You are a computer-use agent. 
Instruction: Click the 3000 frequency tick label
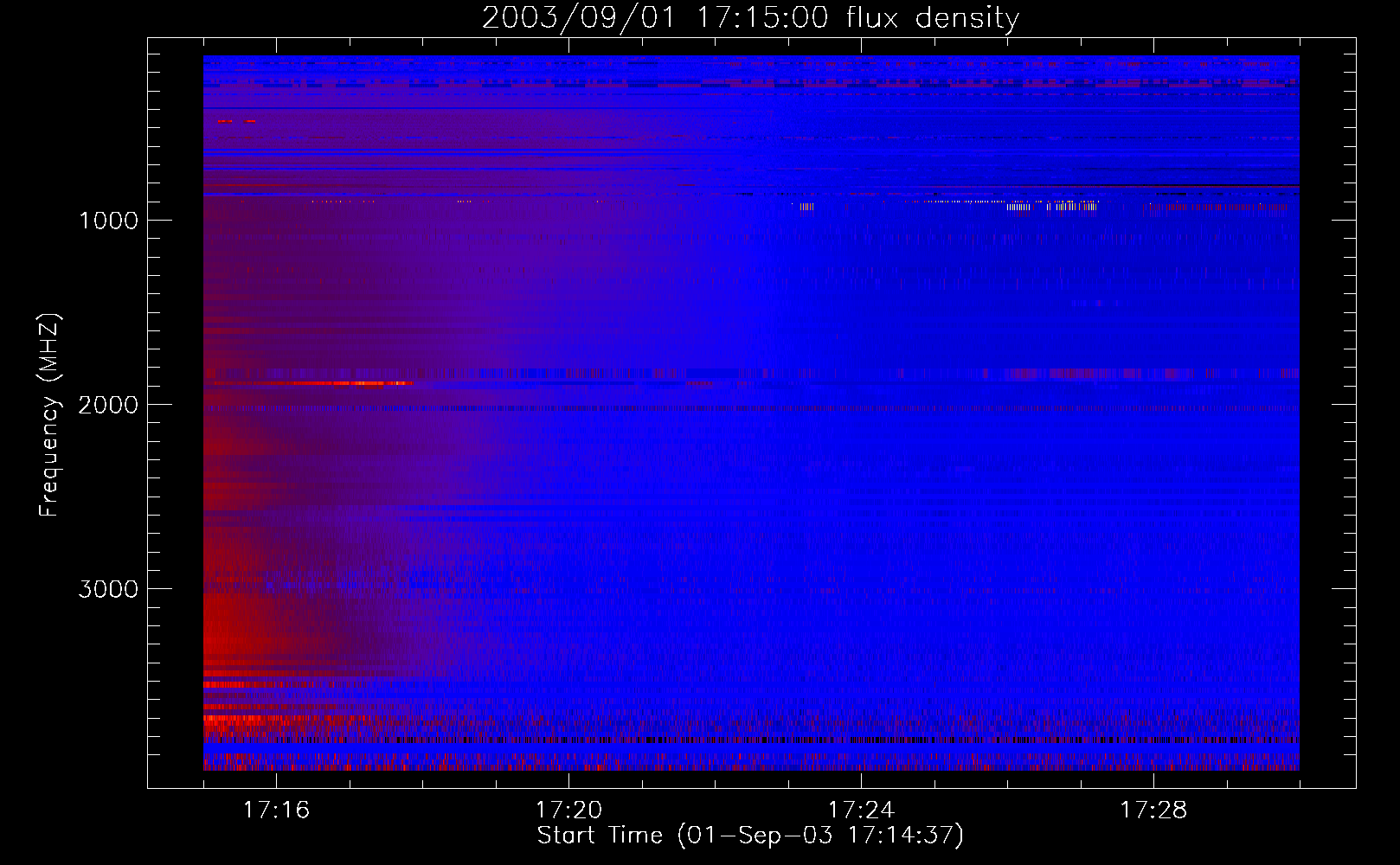(x=108, y=589)
